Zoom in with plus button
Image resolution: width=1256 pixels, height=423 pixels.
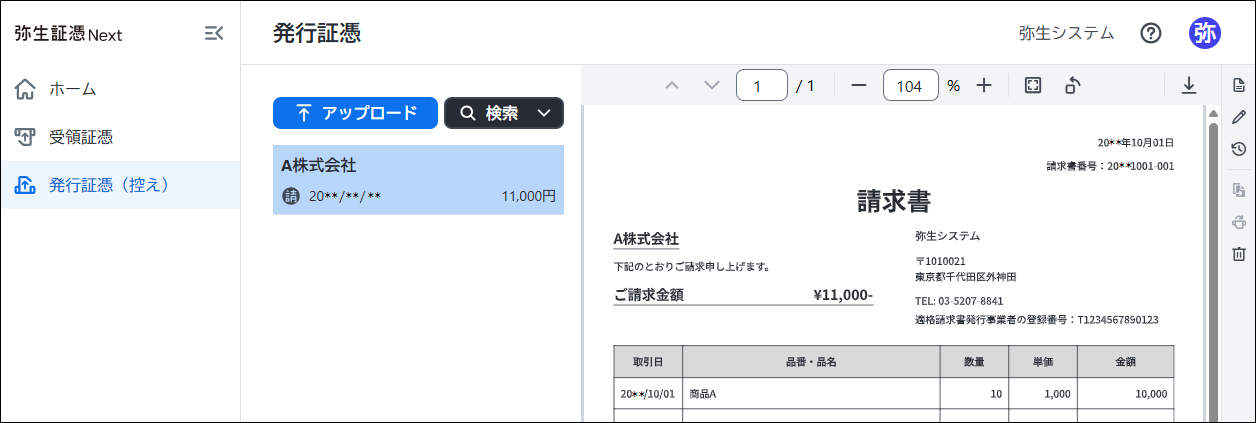tap(983, 86)
